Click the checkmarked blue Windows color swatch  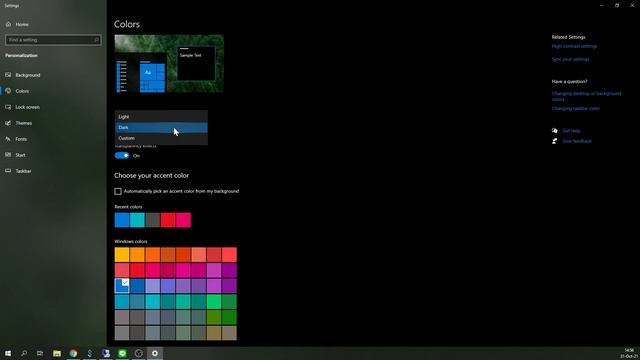coord(122,286)
